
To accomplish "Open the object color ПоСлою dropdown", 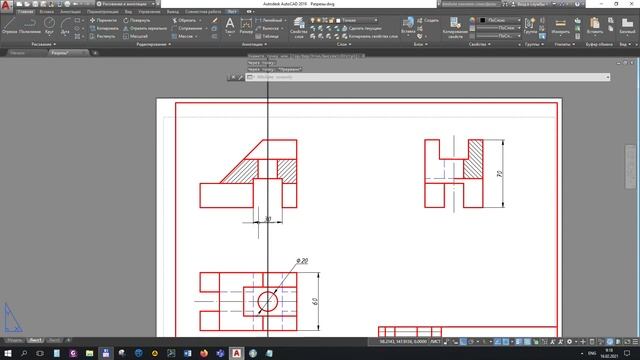I will pos(500,20).
